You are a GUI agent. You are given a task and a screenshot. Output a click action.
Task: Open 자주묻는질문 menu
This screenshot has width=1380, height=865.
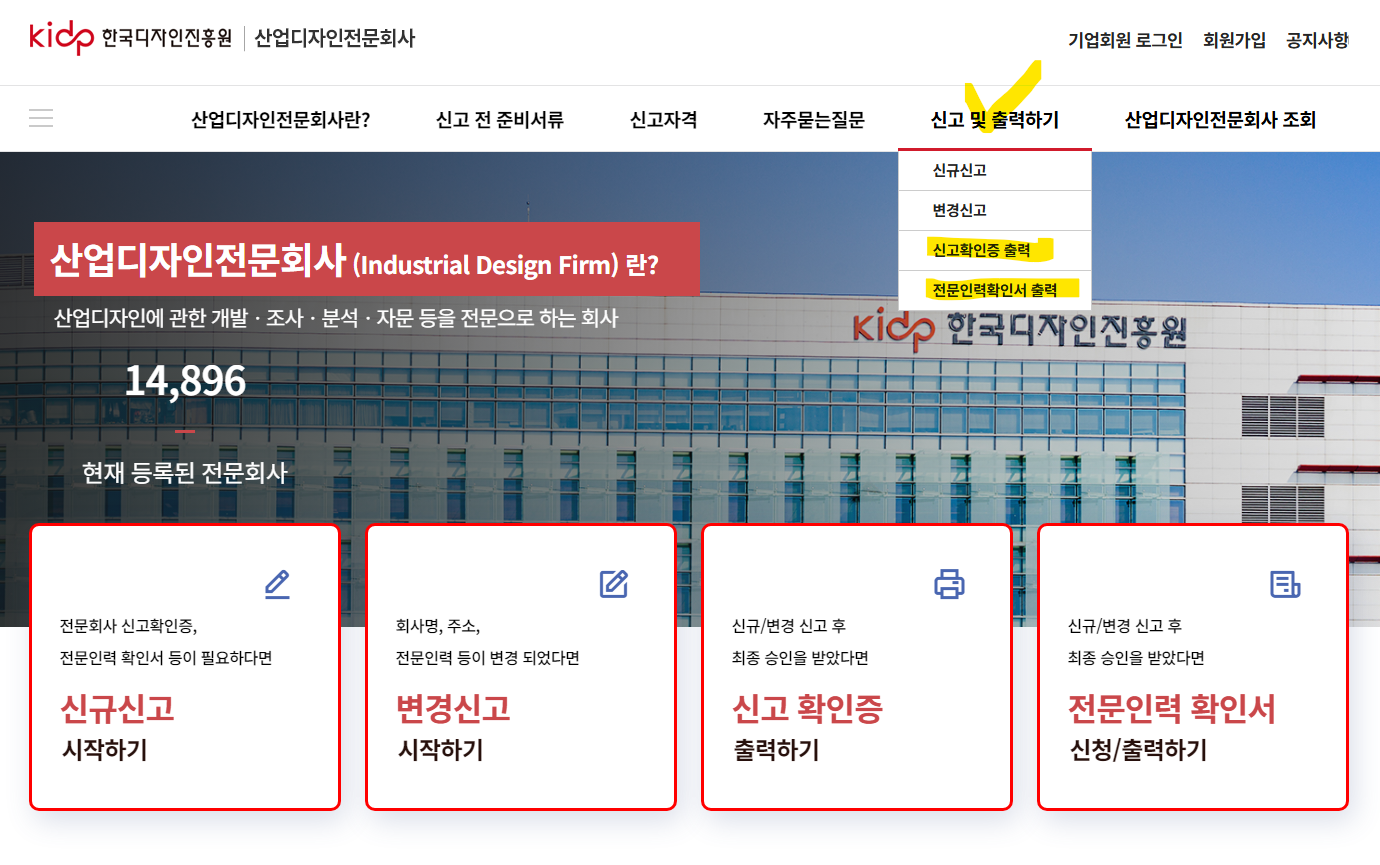point(813,120)
